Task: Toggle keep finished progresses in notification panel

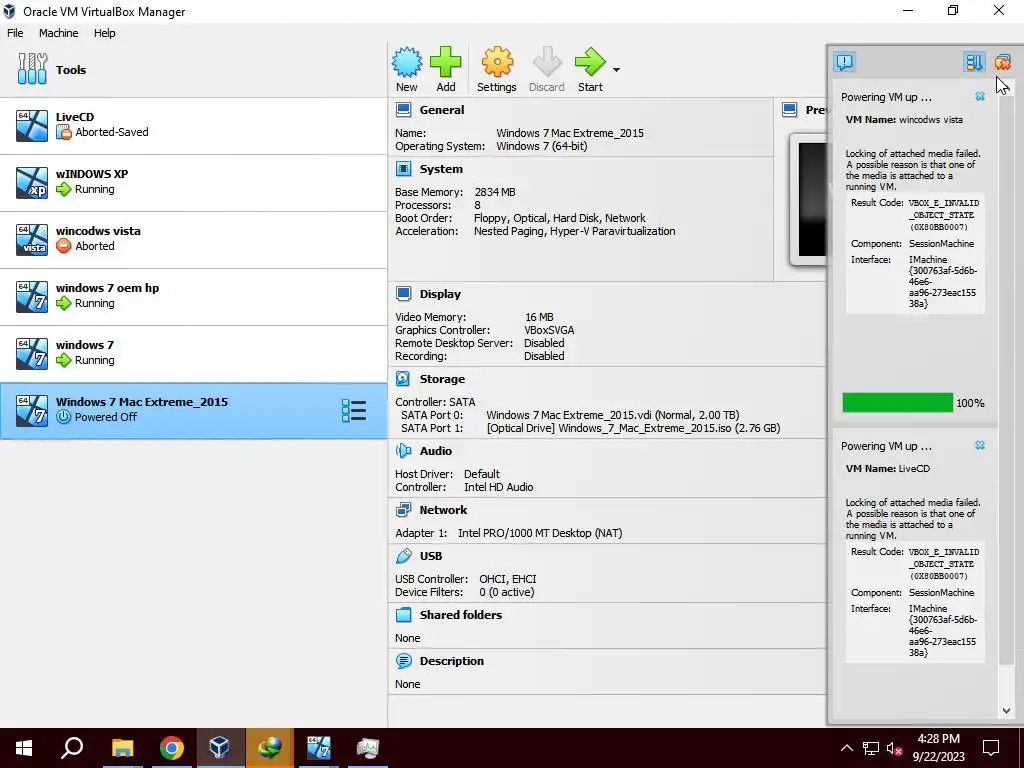Action: point(974,62)
